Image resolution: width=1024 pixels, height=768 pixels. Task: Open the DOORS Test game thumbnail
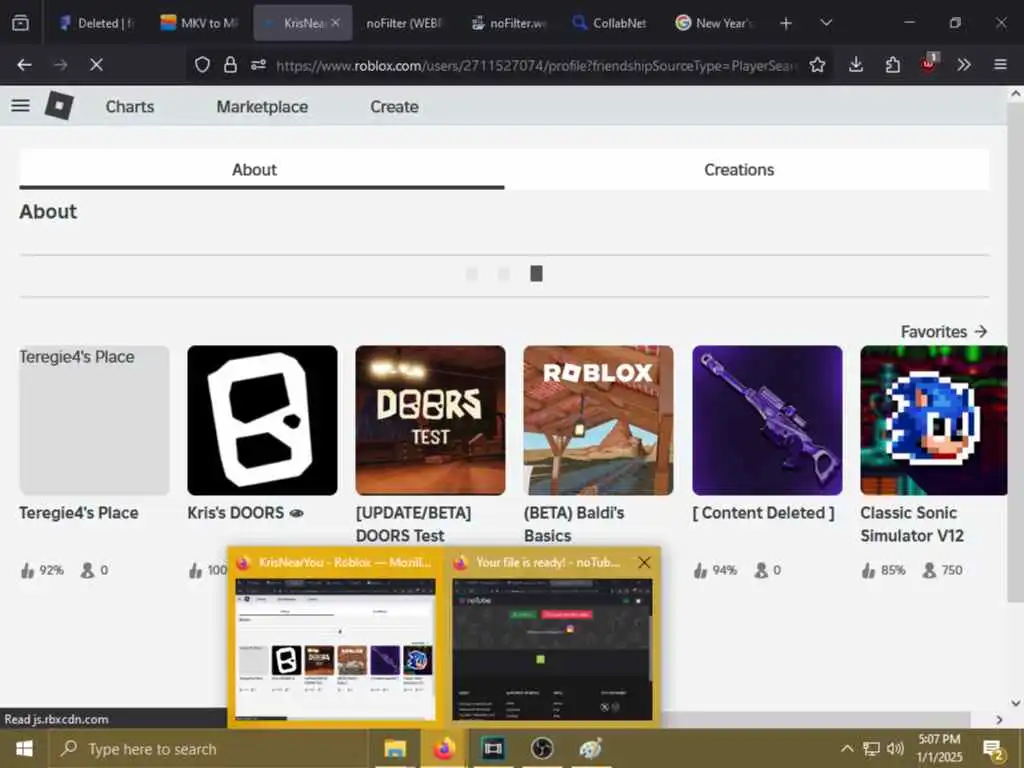(430, 420)
